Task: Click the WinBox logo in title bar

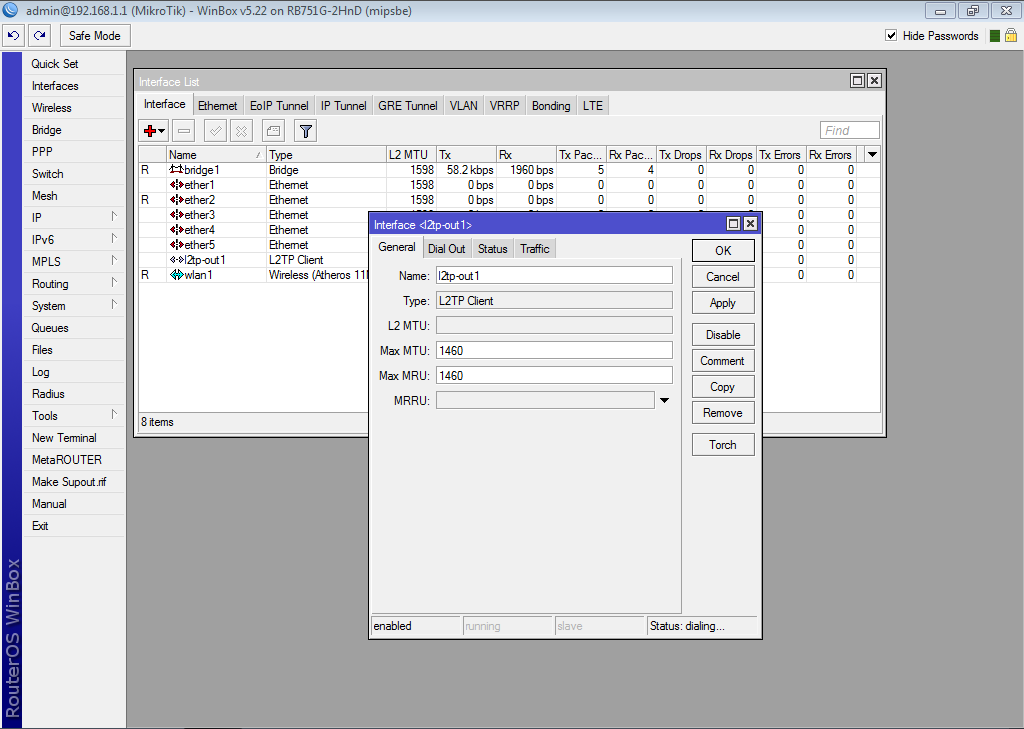Action: 10,10
